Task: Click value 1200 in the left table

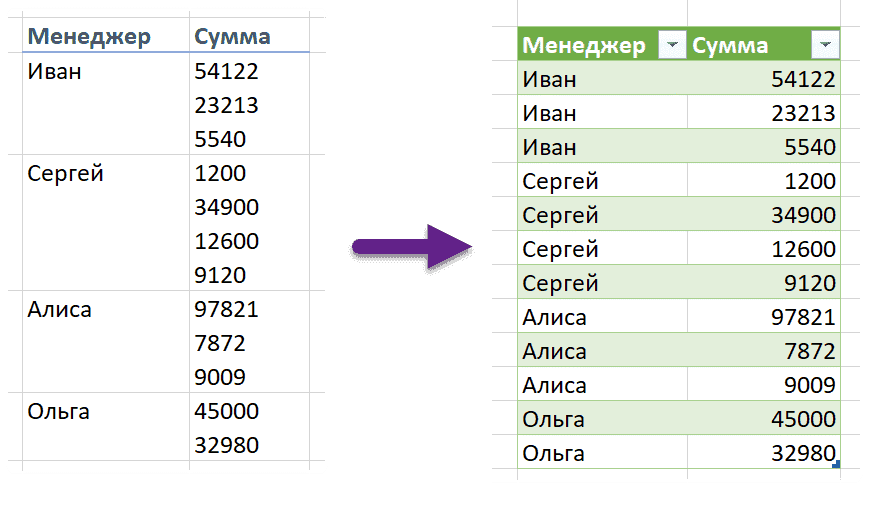Action: (x=220, y=173)
